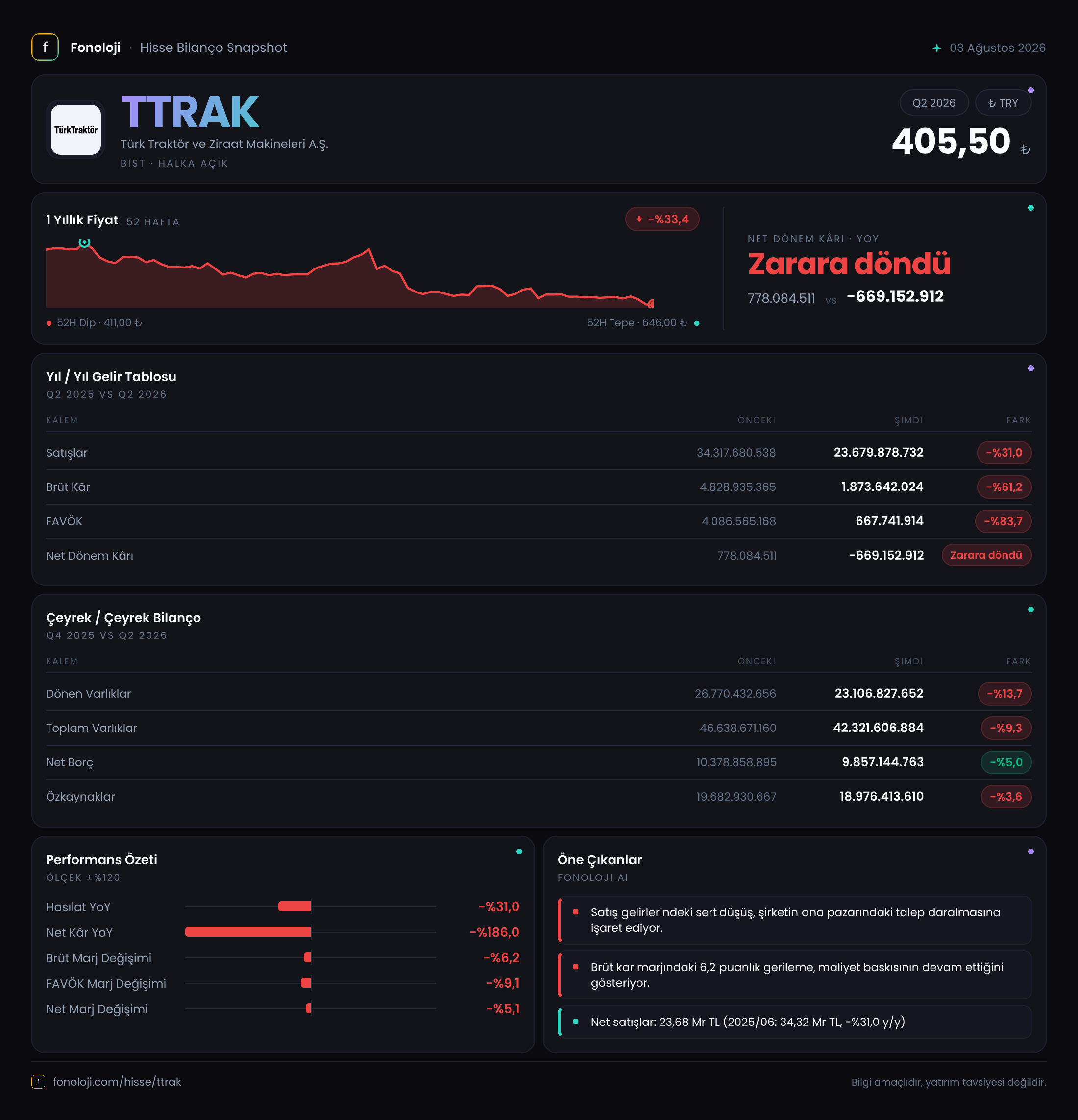Click the 52-week peak marker on chart
This screenshot has width=1078, height=1120.
coord(85,243)
